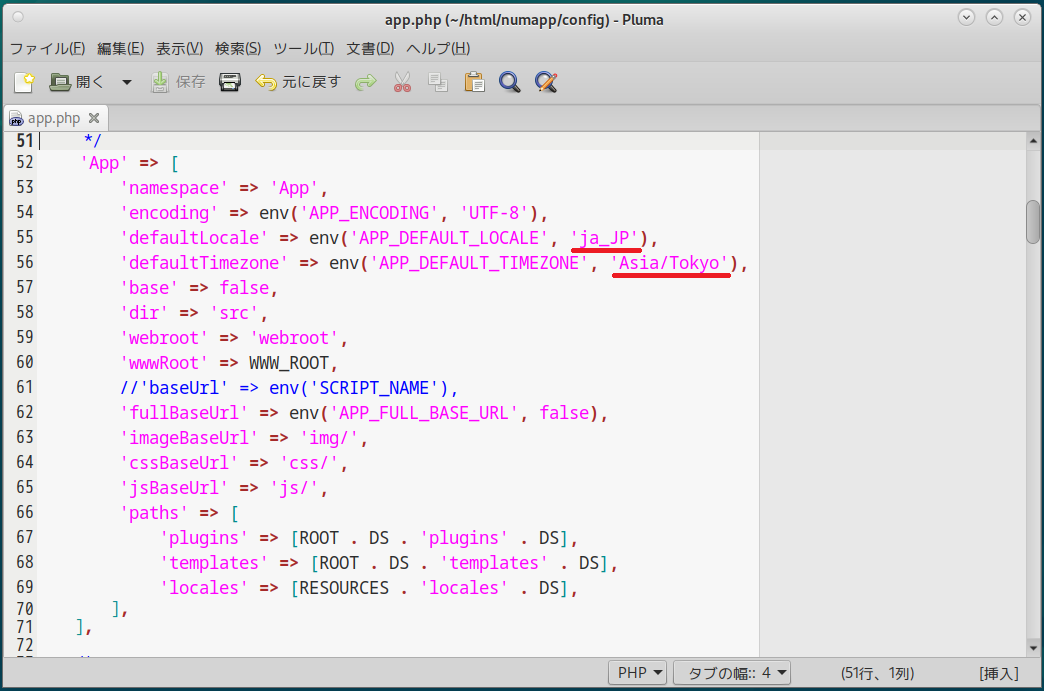The width and height of the screenshot is (1044, 691).
Task: Click the copy icon in toolbar
Action: coord(438,82)
